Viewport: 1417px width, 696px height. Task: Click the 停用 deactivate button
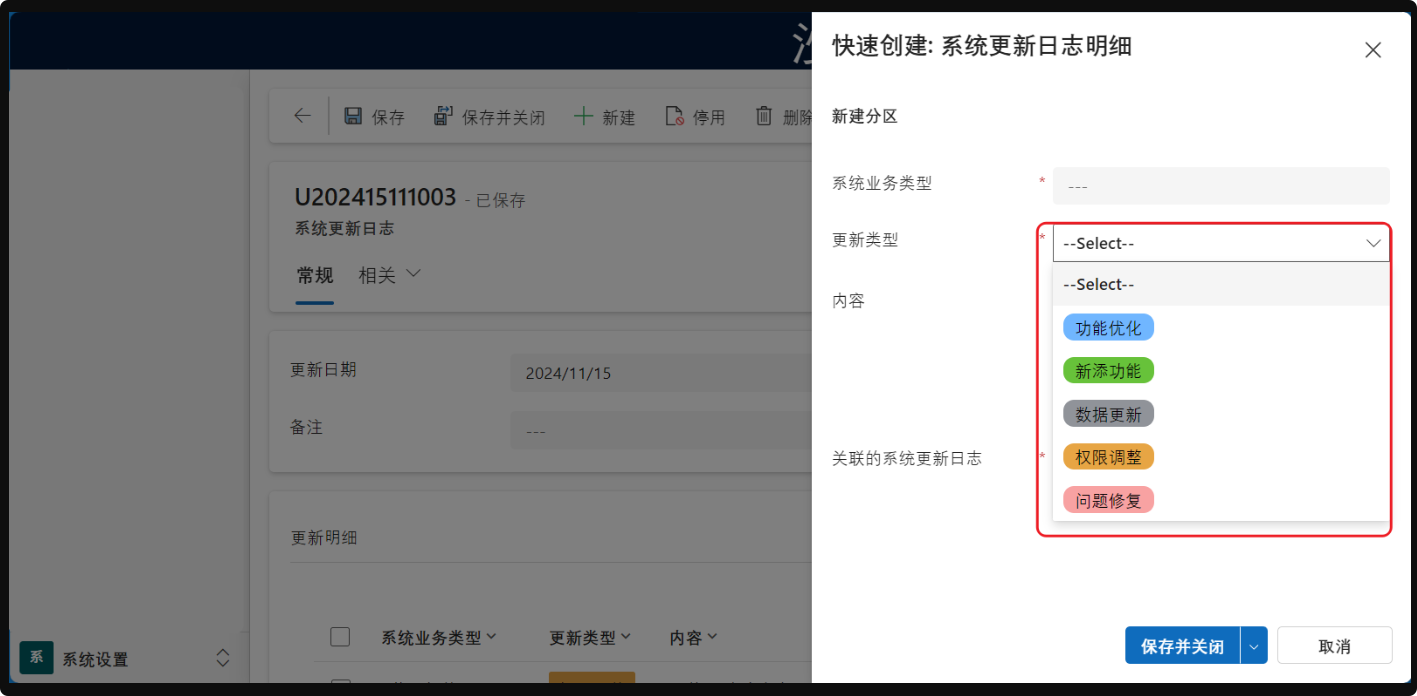point(695,117)
